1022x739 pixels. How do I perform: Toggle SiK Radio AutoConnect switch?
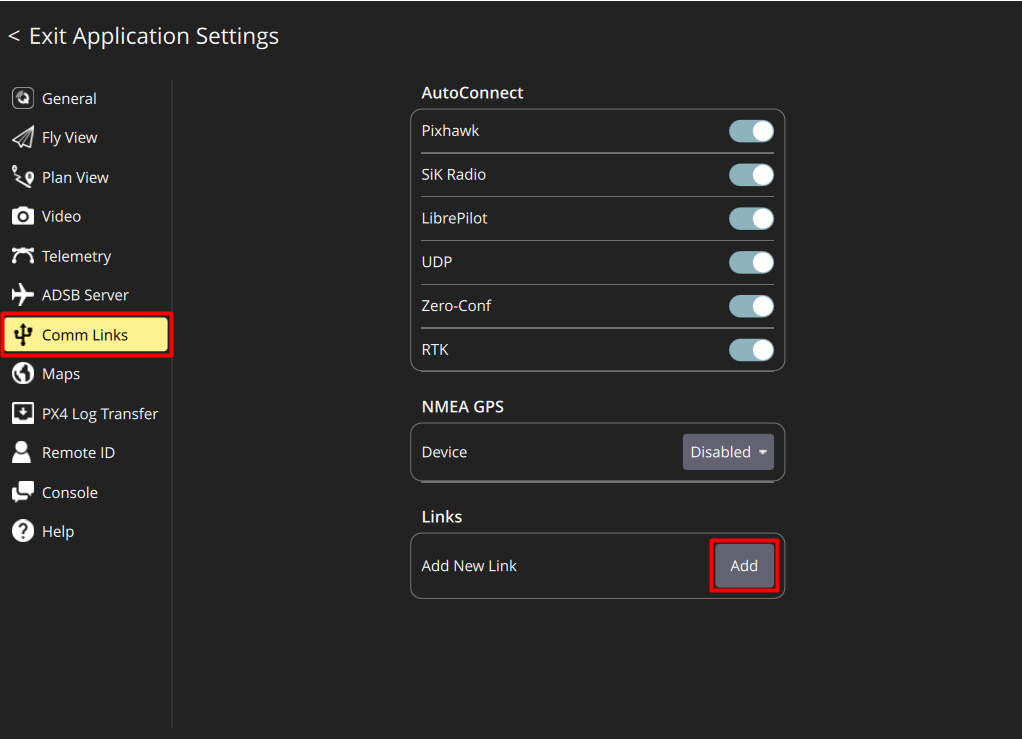[751, 175]
